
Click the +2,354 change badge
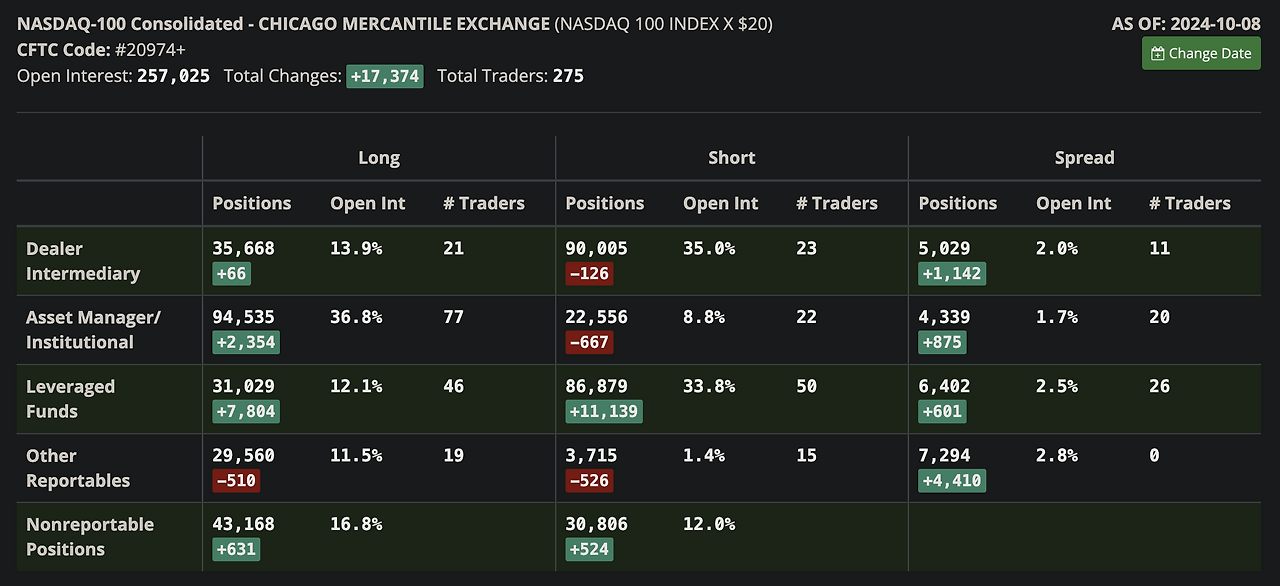tap(246, 342)
